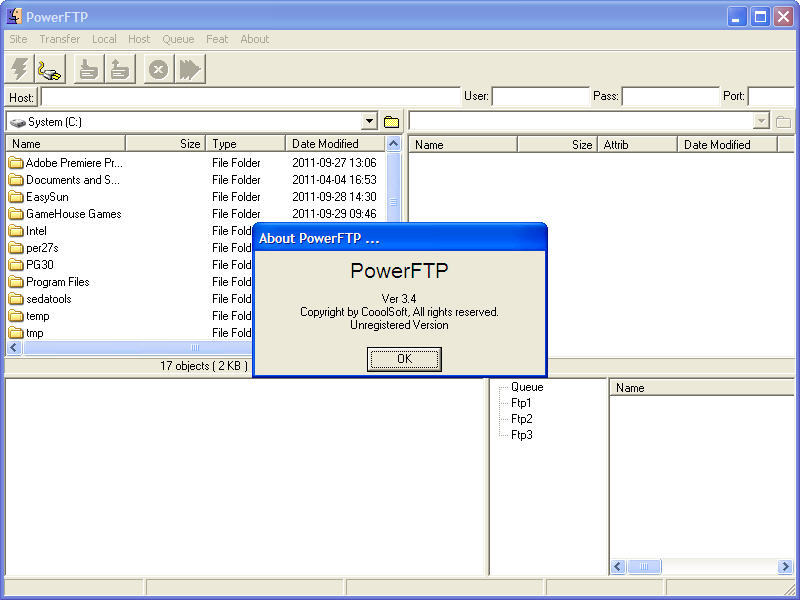Click the GameHouse Games folder icon

(16, 214)
